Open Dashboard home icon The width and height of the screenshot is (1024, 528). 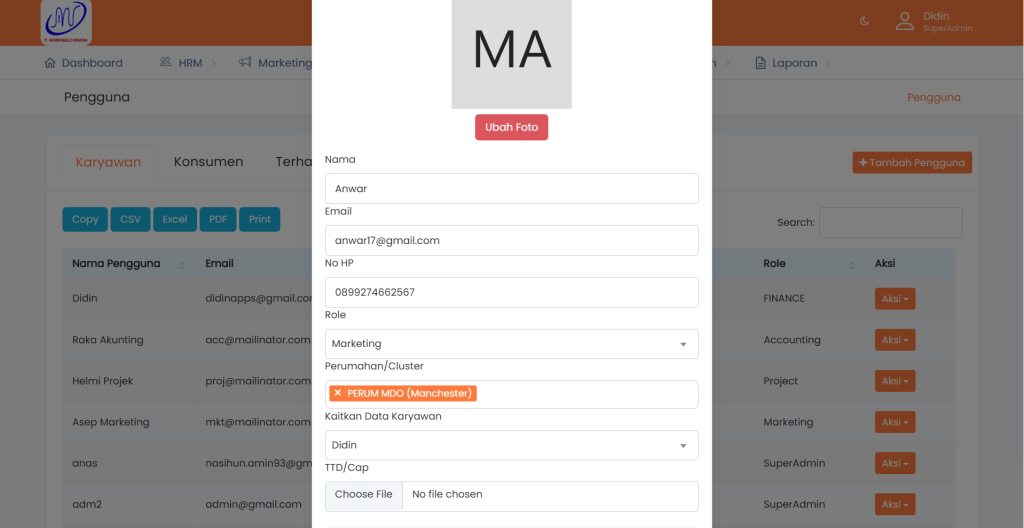coord(51,63)
